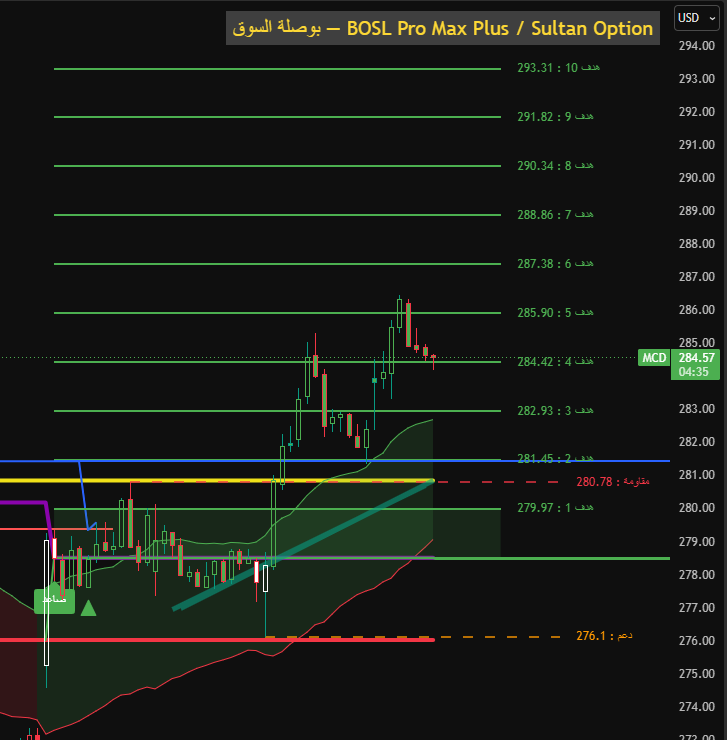Select the target 10 label 293.31

pyautogui.click(x=558, y=67)
